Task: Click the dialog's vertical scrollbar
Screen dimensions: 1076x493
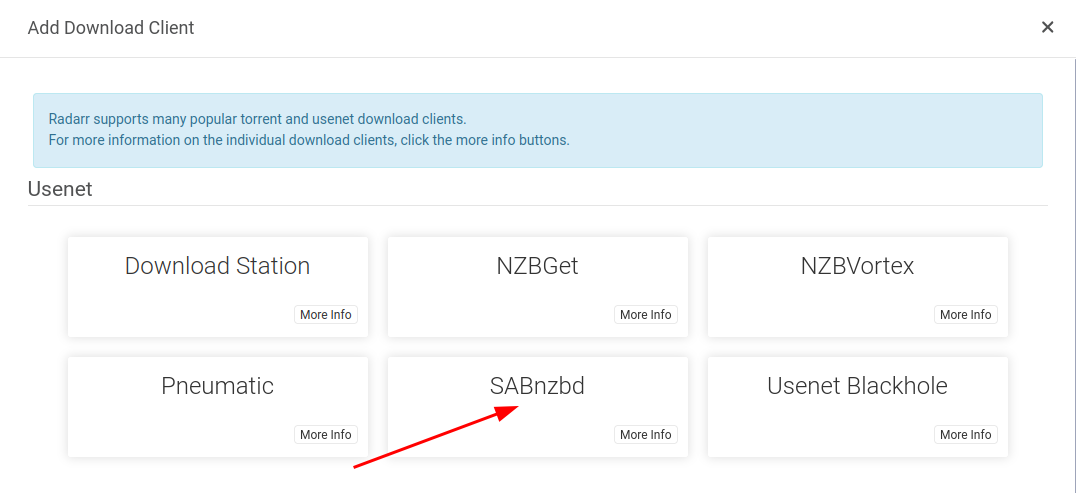Action: click(1073, 275)
